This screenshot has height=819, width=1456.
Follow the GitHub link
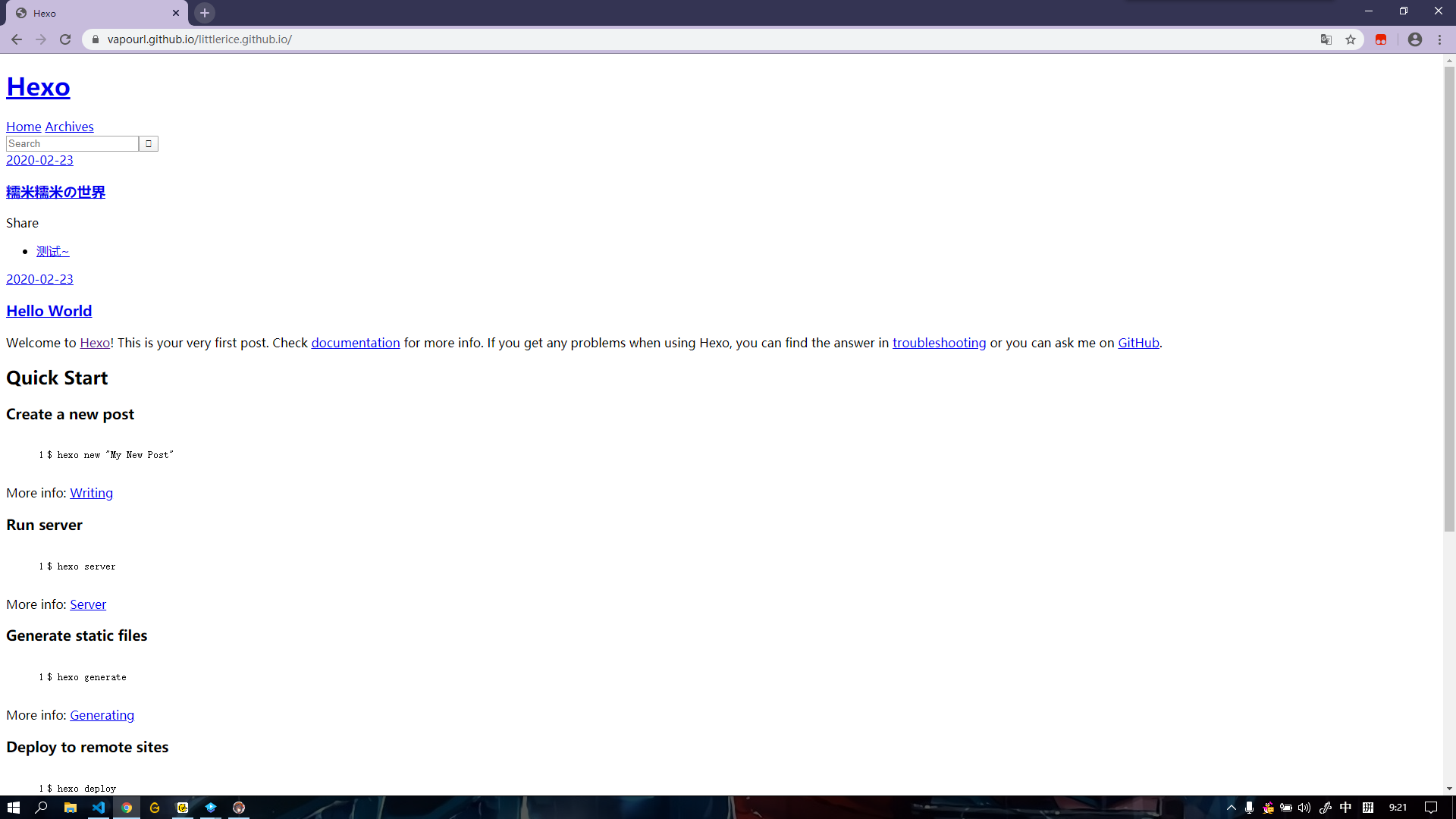(1138, 343)
